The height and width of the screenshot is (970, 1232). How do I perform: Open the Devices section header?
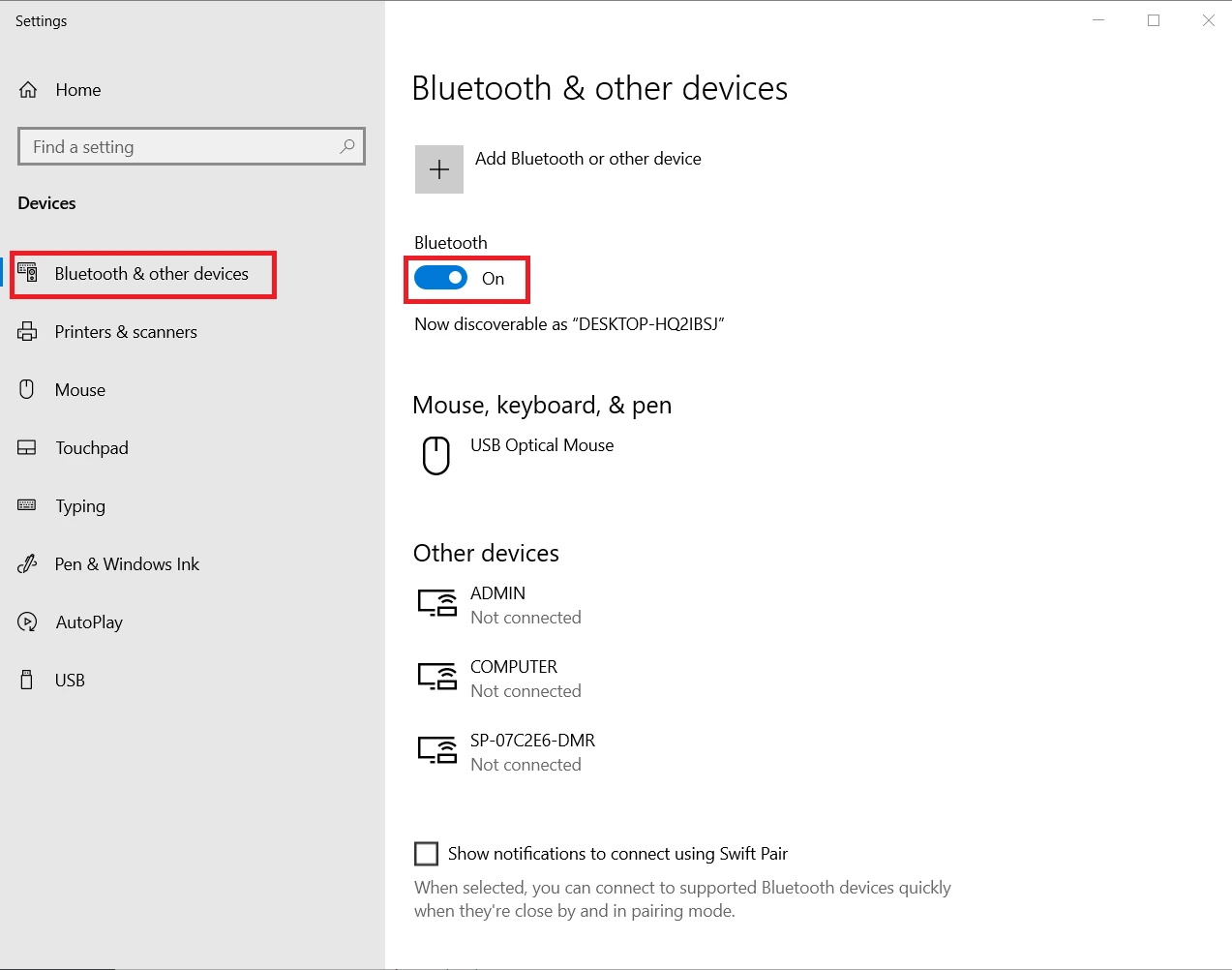45,202
